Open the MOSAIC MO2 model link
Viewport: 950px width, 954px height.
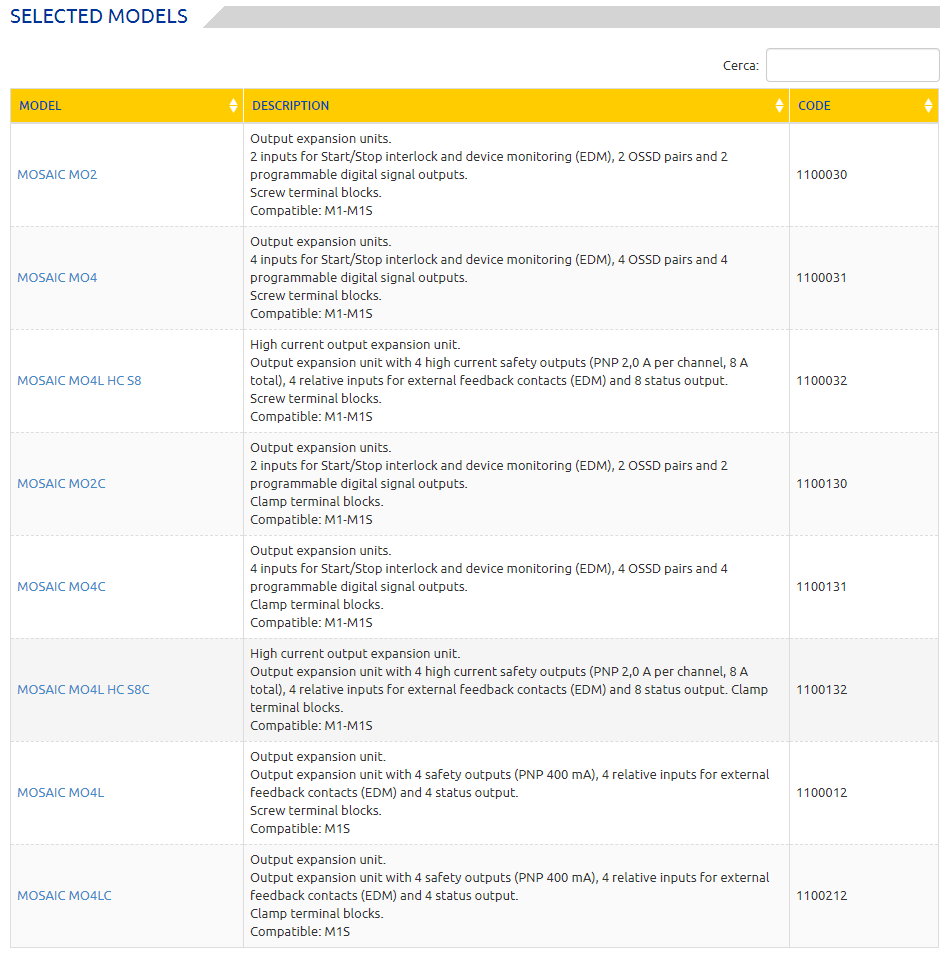pos(57,175)
